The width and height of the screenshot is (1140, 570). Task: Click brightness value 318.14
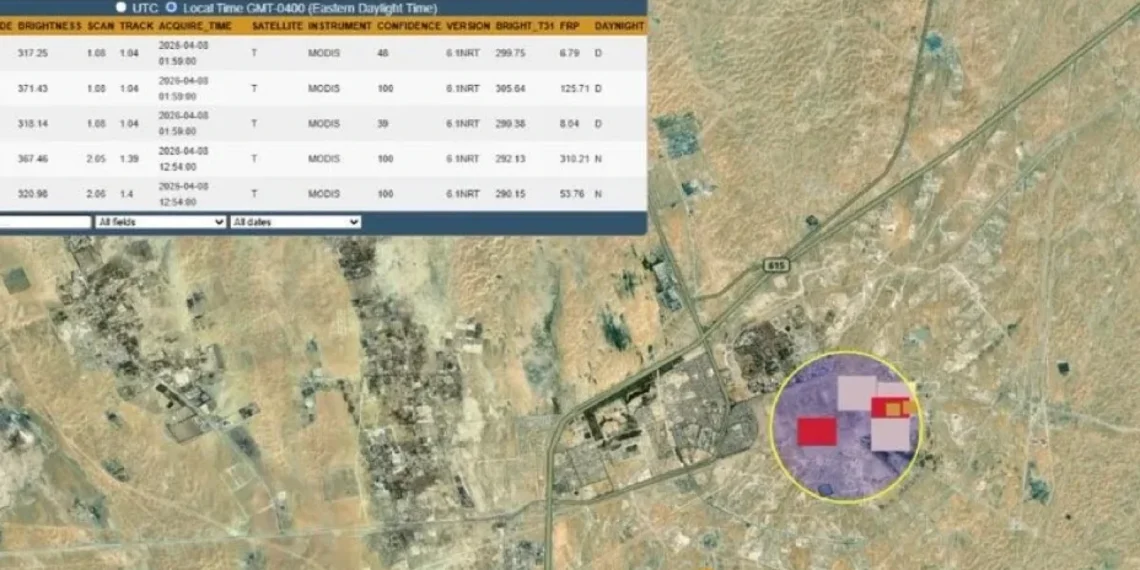(33, 124)
